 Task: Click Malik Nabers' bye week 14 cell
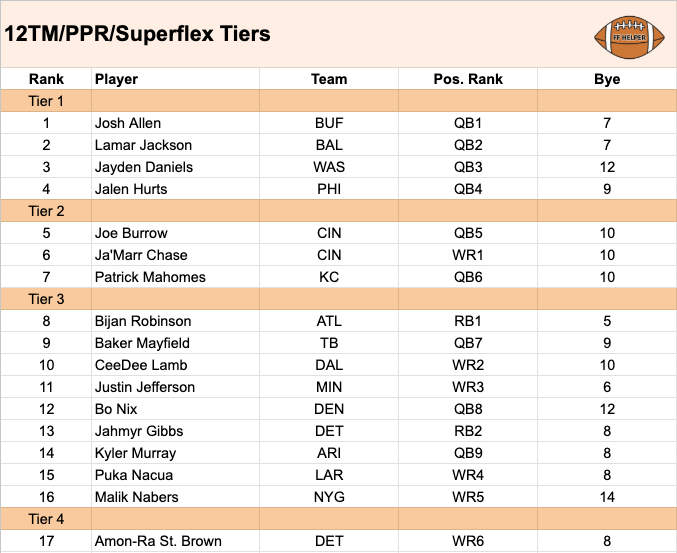tap(607, 497)
